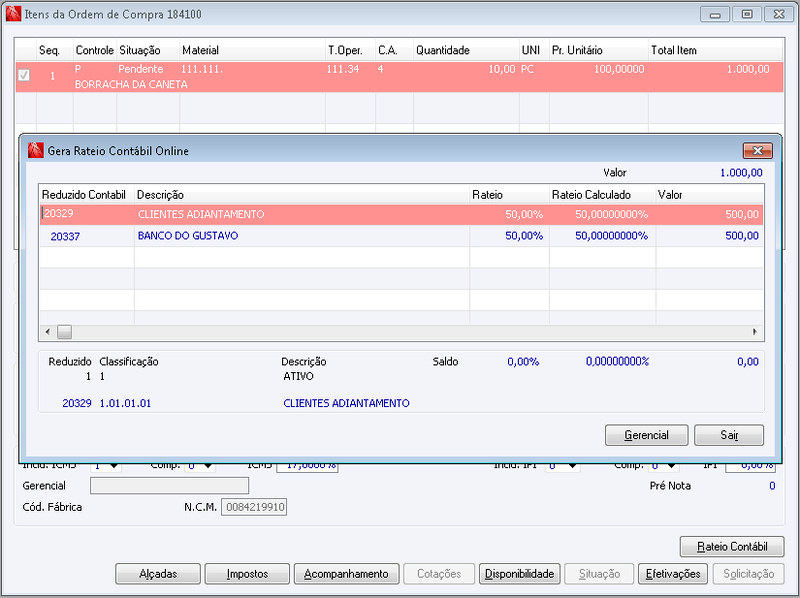This screenshot has width=800, height=598.
Task: Open the Gerencial button in rateio dialog
Action: (x=646, y=435)
